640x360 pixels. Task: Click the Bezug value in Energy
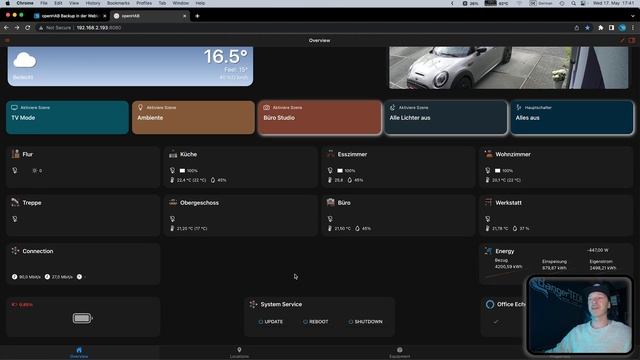(x=508, y=267)
